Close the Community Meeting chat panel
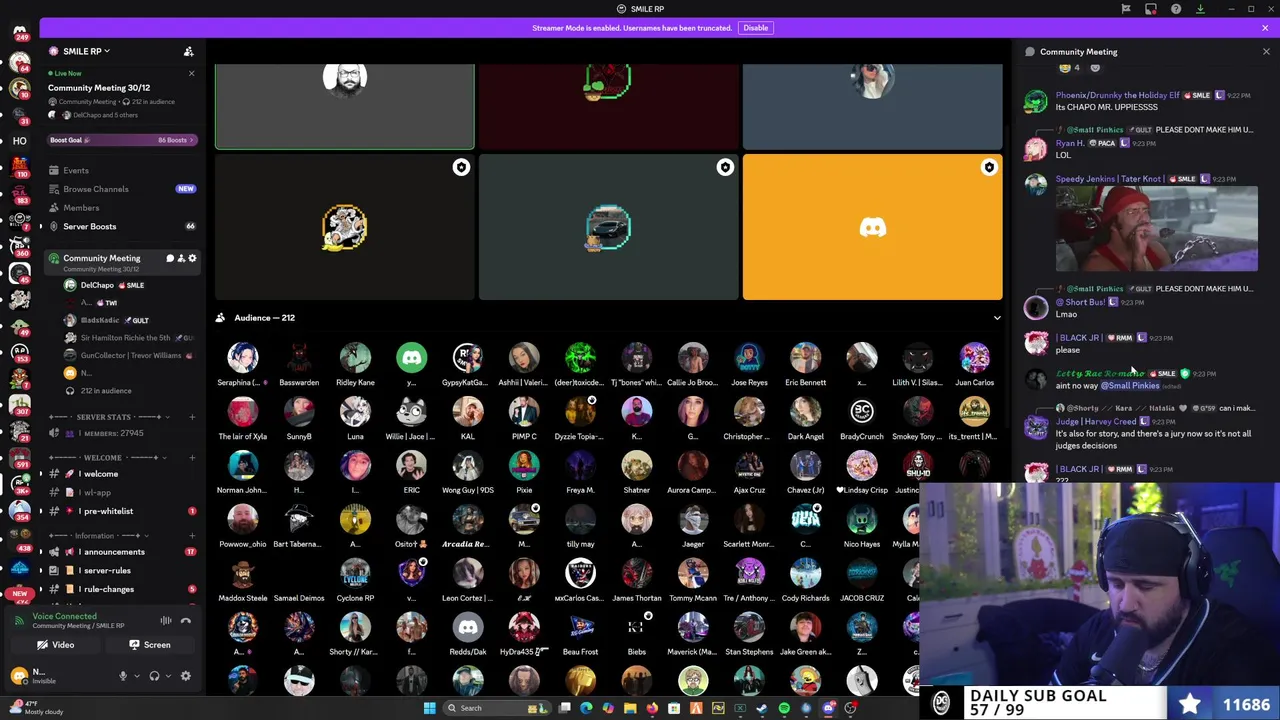 pos(1266,51)
